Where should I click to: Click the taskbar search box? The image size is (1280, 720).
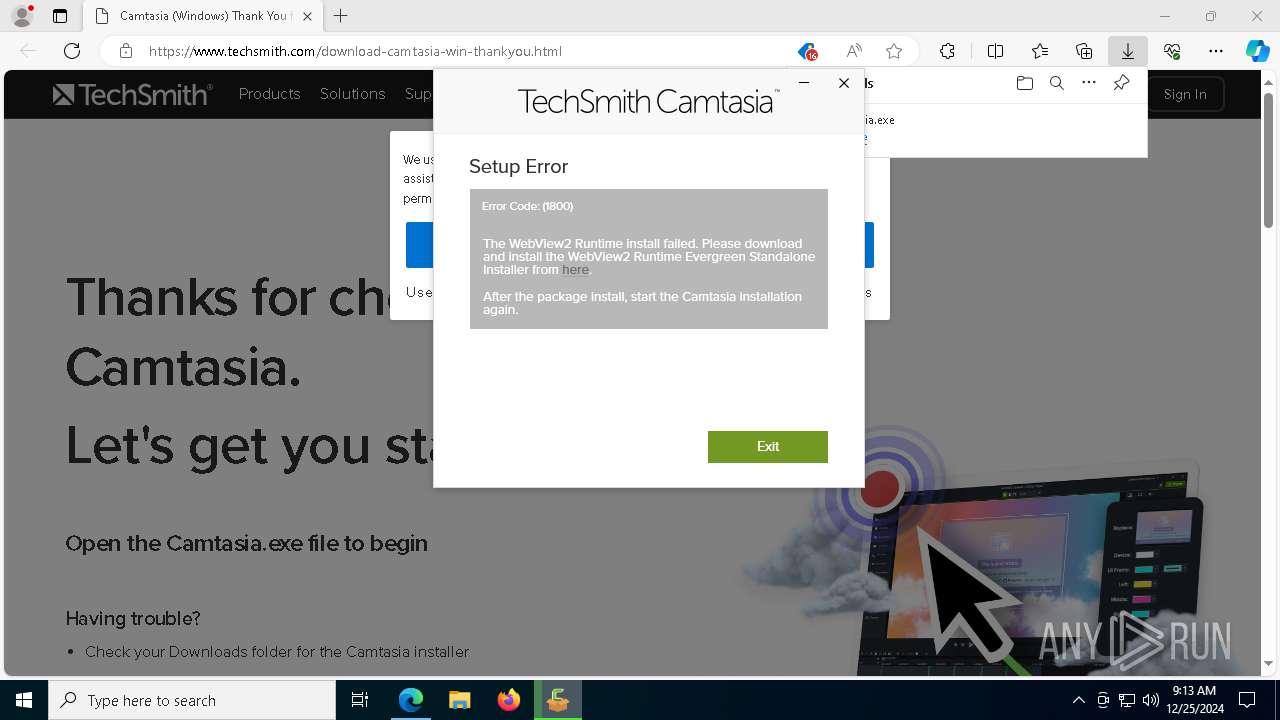(192, 700)
